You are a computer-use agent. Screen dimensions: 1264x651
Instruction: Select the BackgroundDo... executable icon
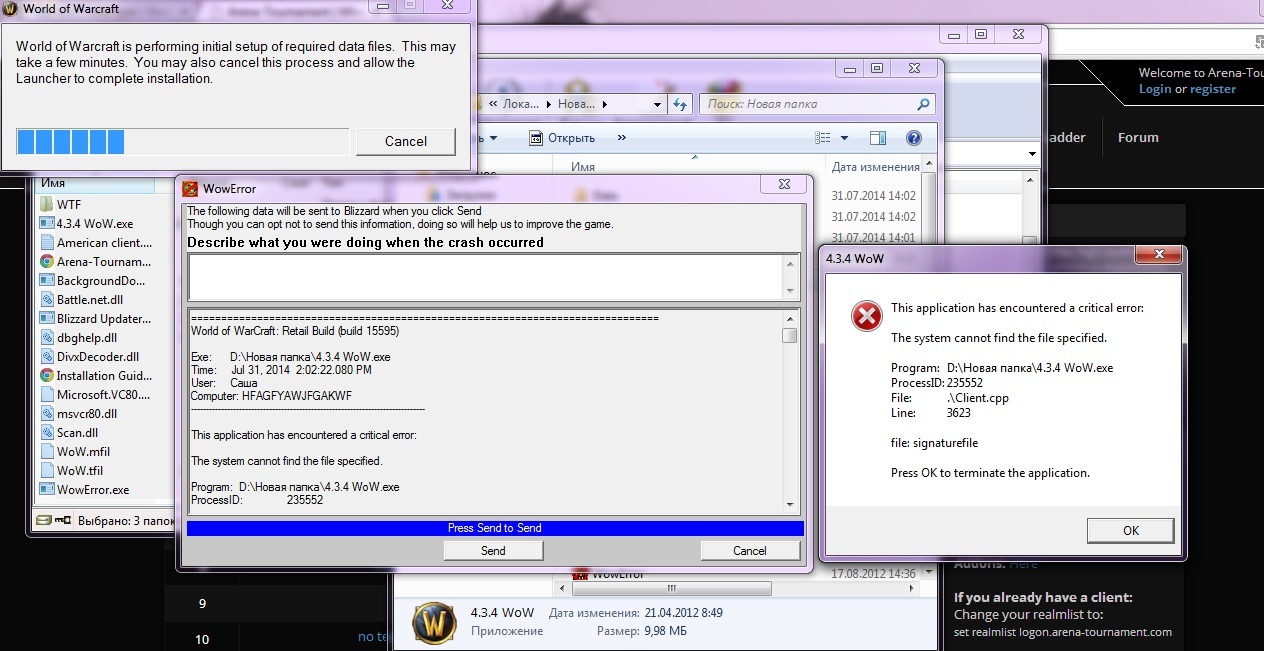point(47,281)
